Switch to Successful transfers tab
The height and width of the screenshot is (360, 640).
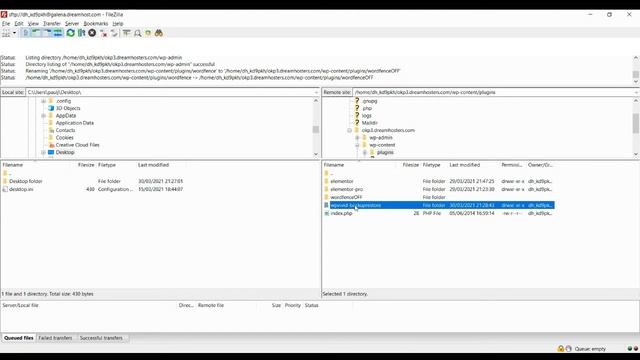click(101, 338)
